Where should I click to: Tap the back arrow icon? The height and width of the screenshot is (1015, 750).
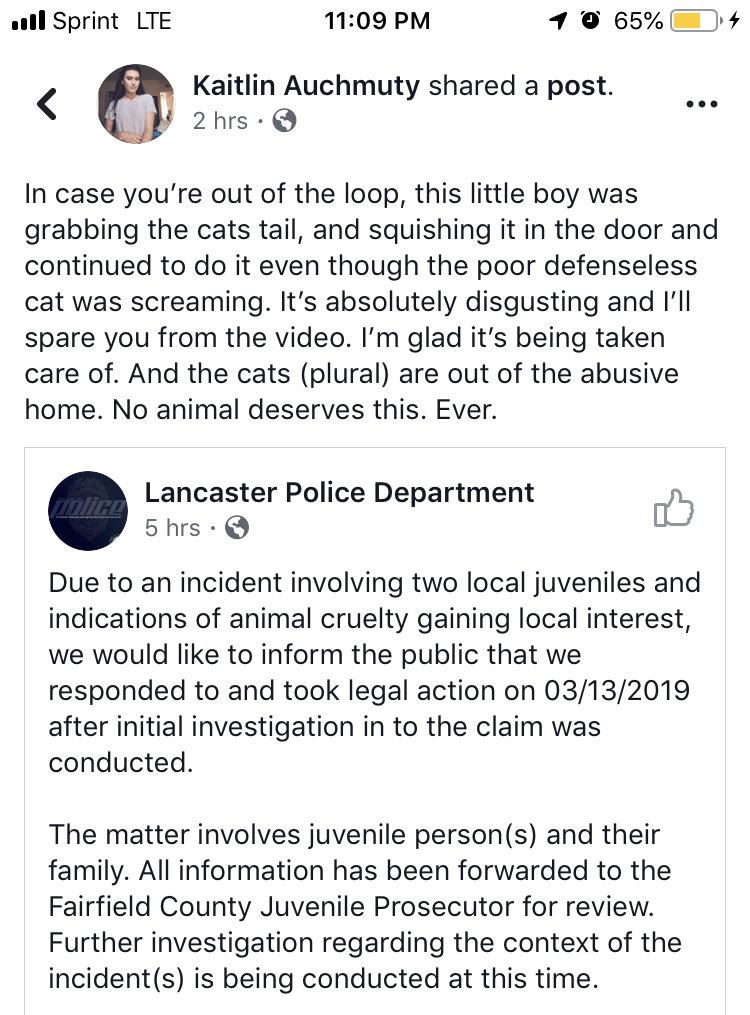coord(47,104)
